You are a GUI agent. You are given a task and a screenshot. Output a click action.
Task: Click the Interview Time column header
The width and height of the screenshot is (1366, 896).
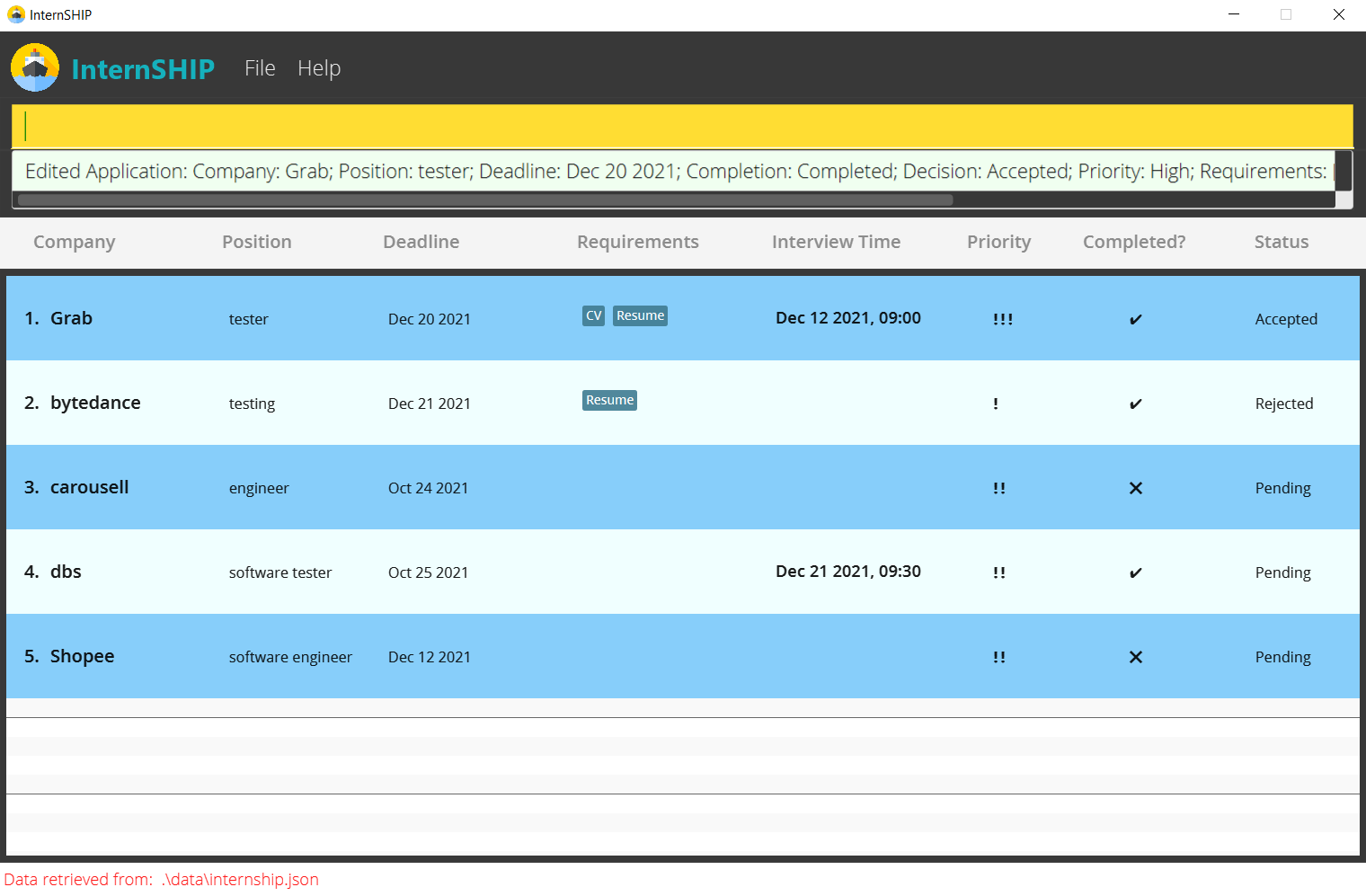[x=836, y=242]
